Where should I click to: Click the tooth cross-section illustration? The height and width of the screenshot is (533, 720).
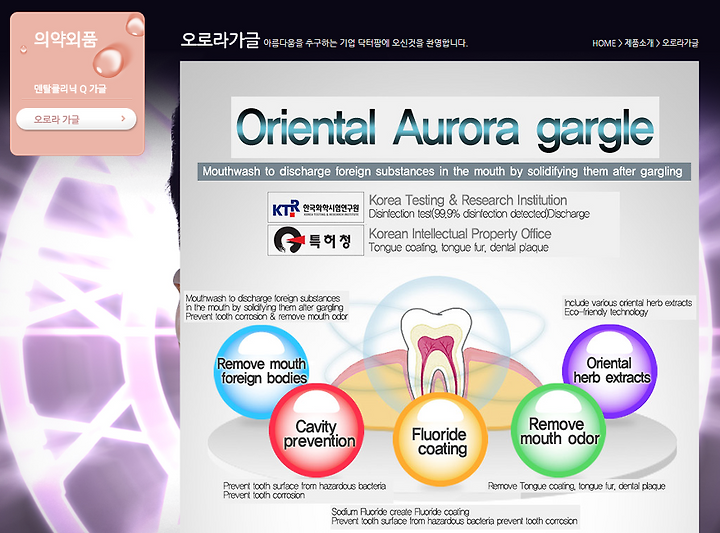coord(436,351)
